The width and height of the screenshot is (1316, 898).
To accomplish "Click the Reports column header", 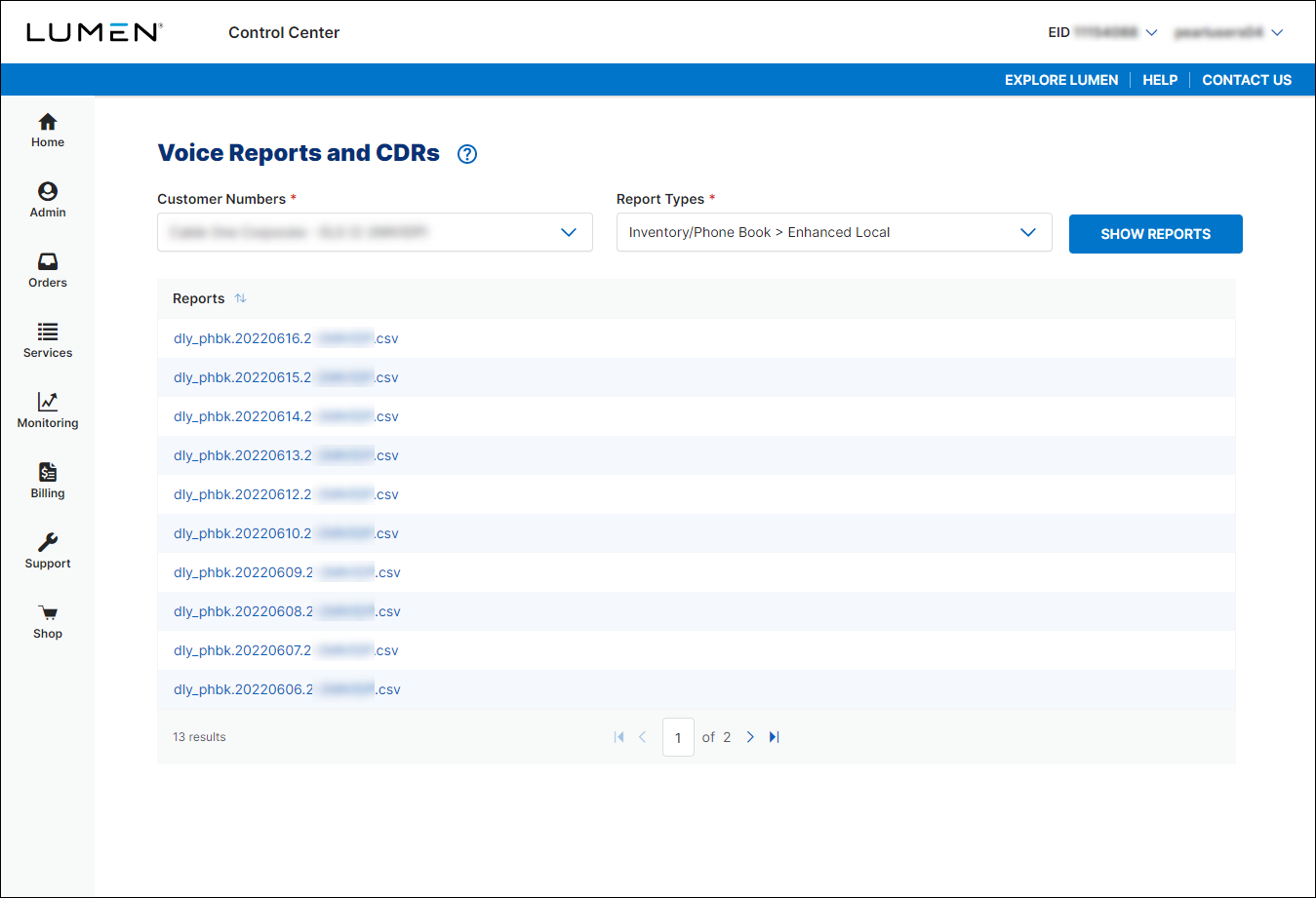I will pyautogui.click(x=199, y=298).
